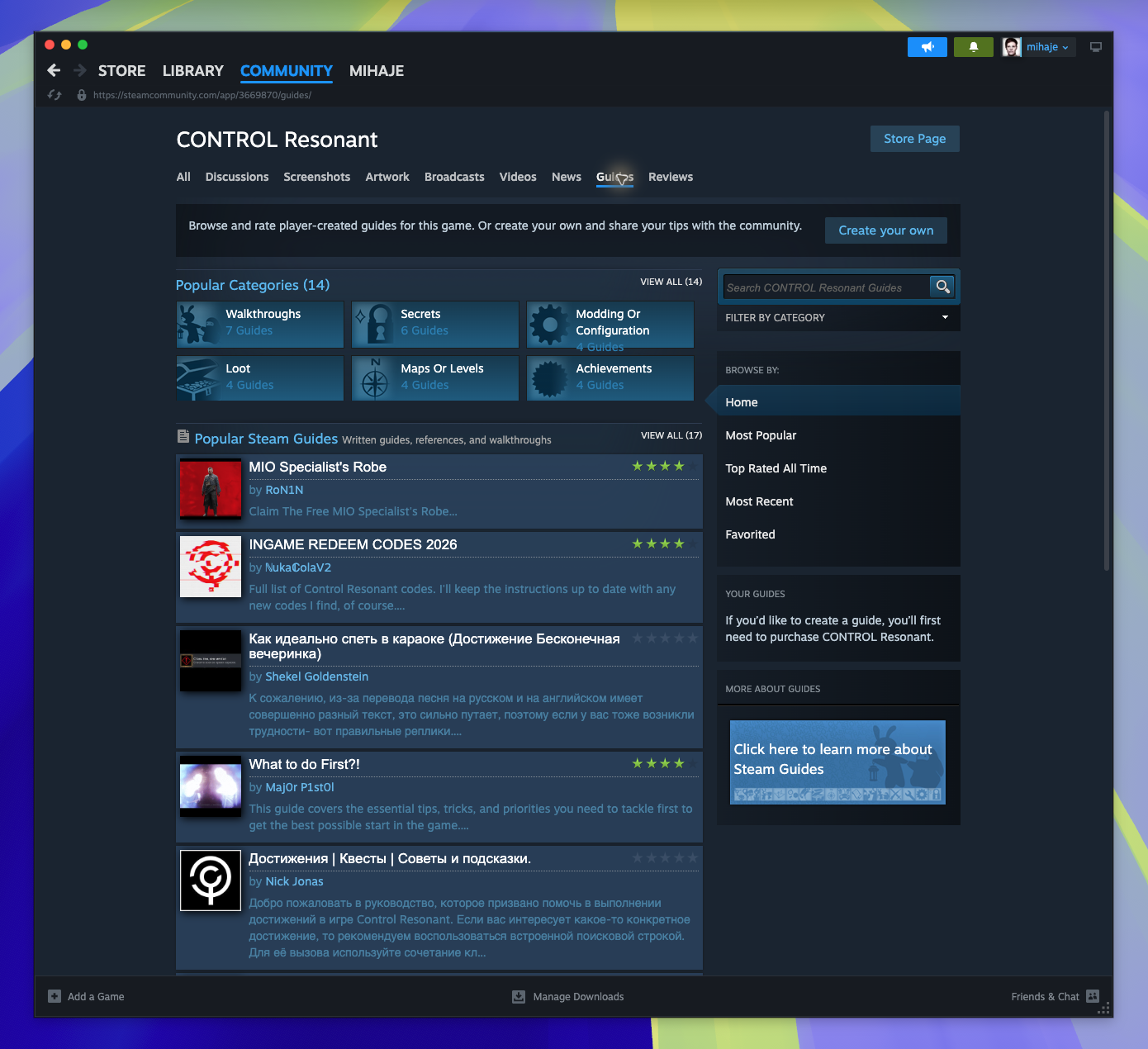
Task: Open the INGAME REDEEM CODES 2026 guide thumbnail
Action: click(211, 567)
